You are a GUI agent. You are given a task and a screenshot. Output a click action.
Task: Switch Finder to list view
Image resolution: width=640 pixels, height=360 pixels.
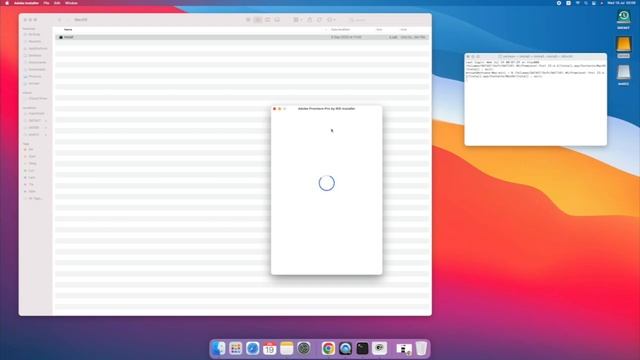258,20
